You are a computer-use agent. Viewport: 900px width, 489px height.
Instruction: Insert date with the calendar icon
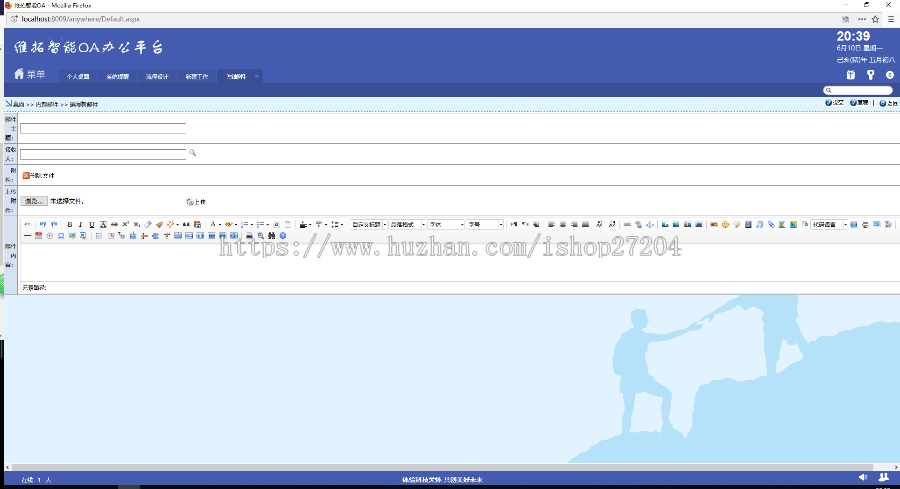pyautogui.click(x=38, y=236)
